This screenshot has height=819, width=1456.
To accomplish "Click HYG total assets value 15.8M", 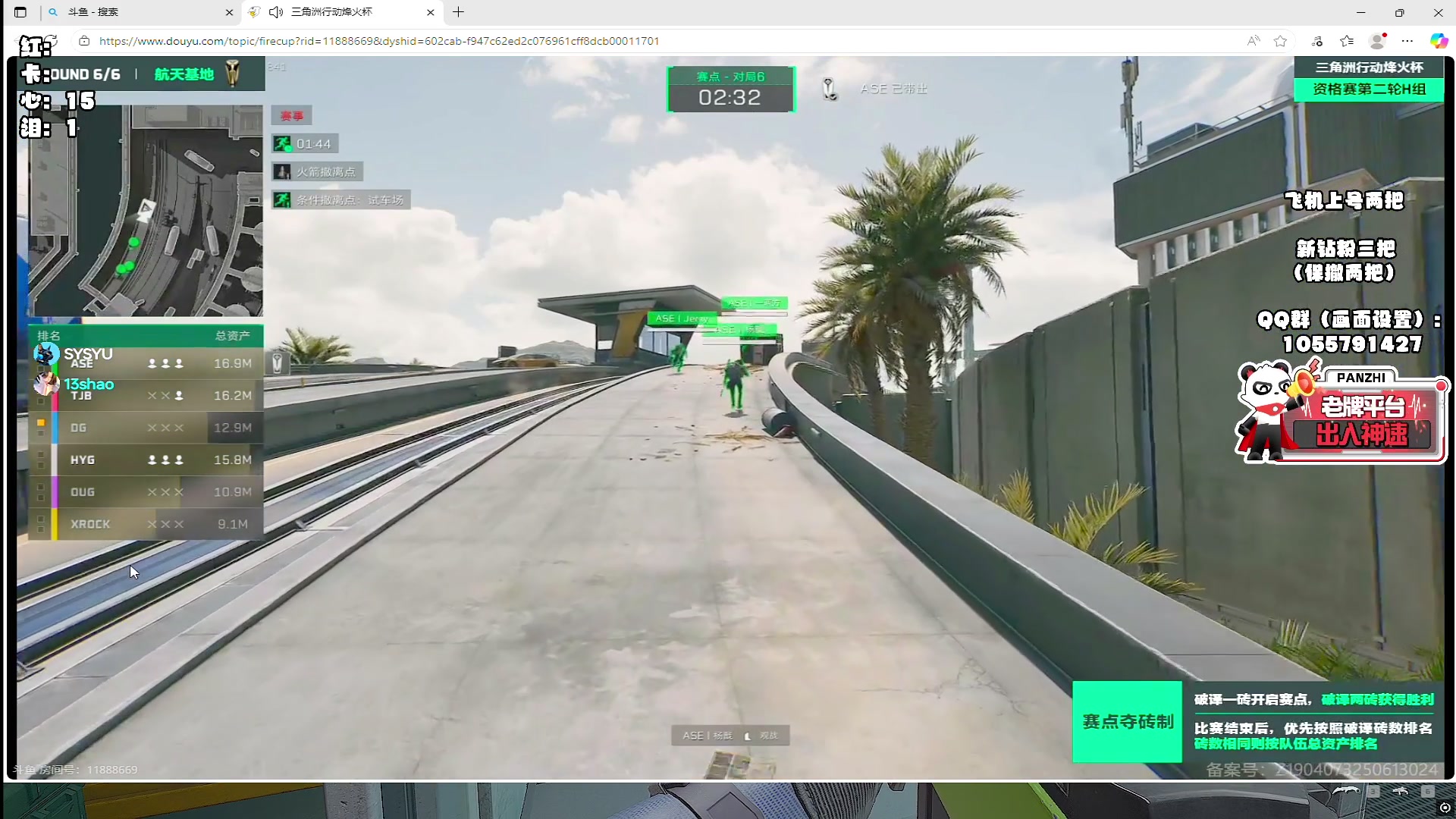I will tap(232, 460).
